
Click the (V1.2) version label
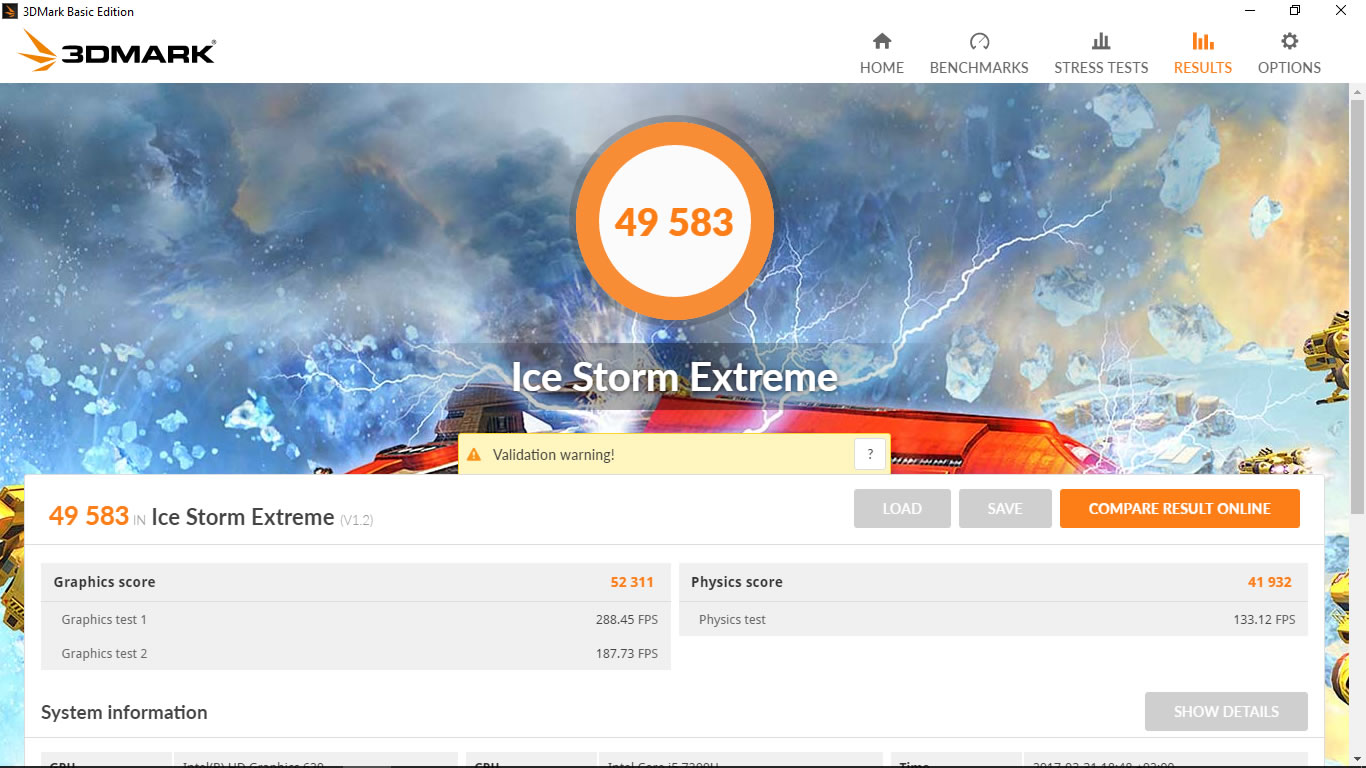(x=357, y=520)
